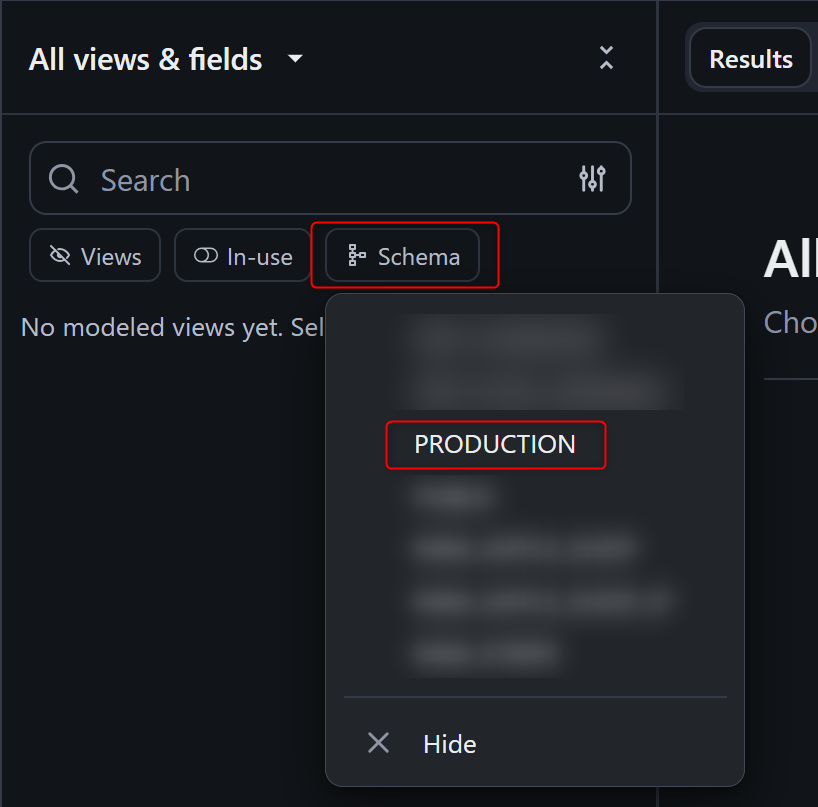Click the crossed-out eye icon on Views
Image resolution: width=818 pixels, height=807 pixels.
(x=60, y=257)
